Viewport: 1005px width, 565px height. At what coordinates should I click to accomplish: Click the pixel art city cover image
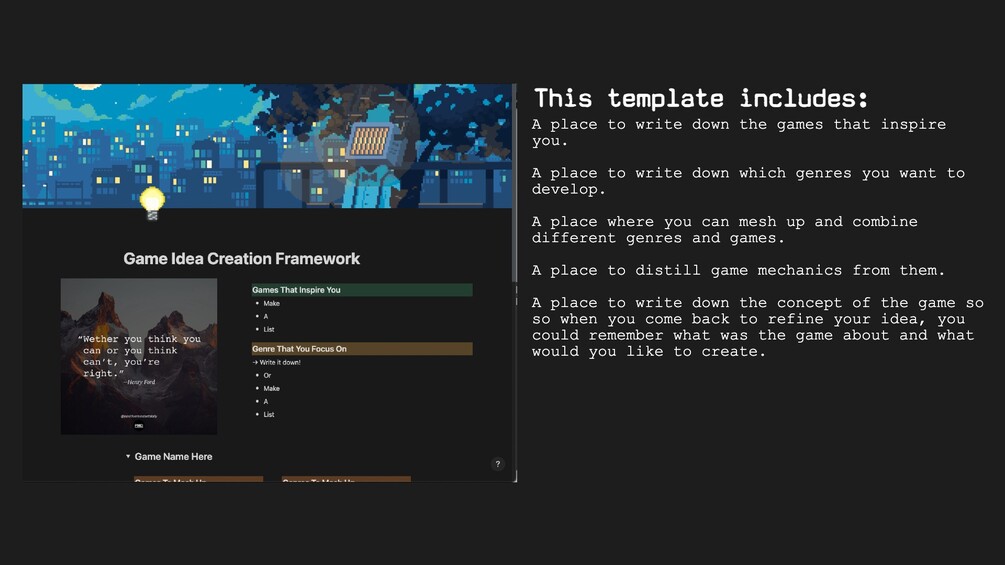(267, 146)
